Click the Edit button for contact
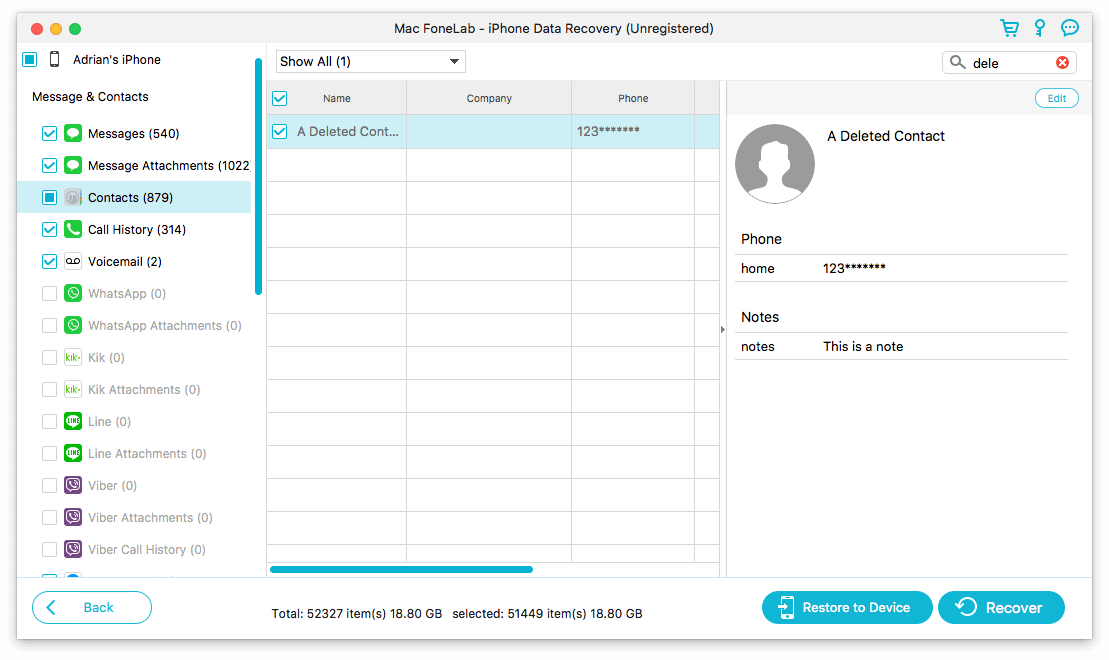 (1057, 98)
